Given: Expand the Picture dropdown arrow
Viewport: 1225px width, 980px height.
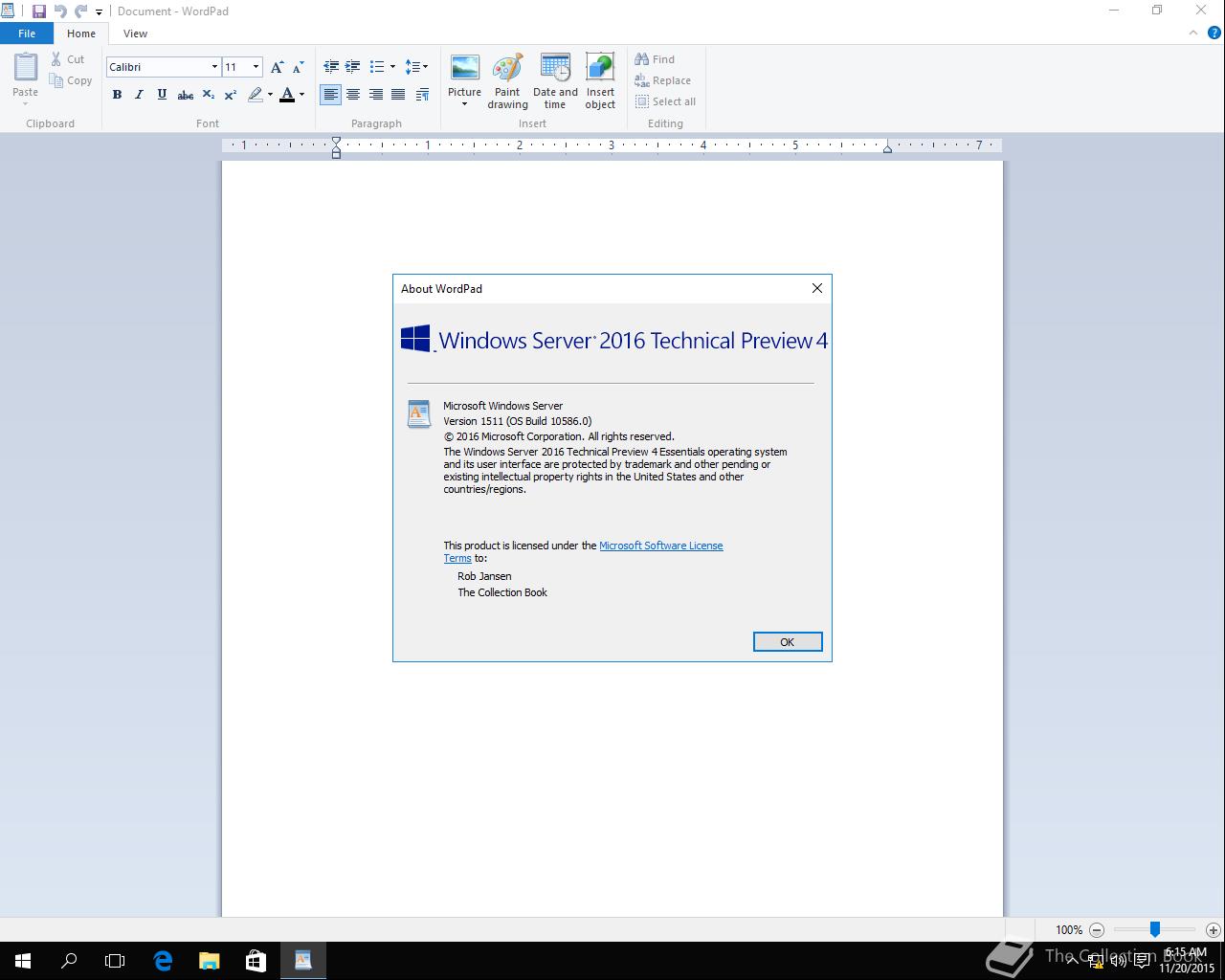Looking at the screenshot, I should click(465, 104).
